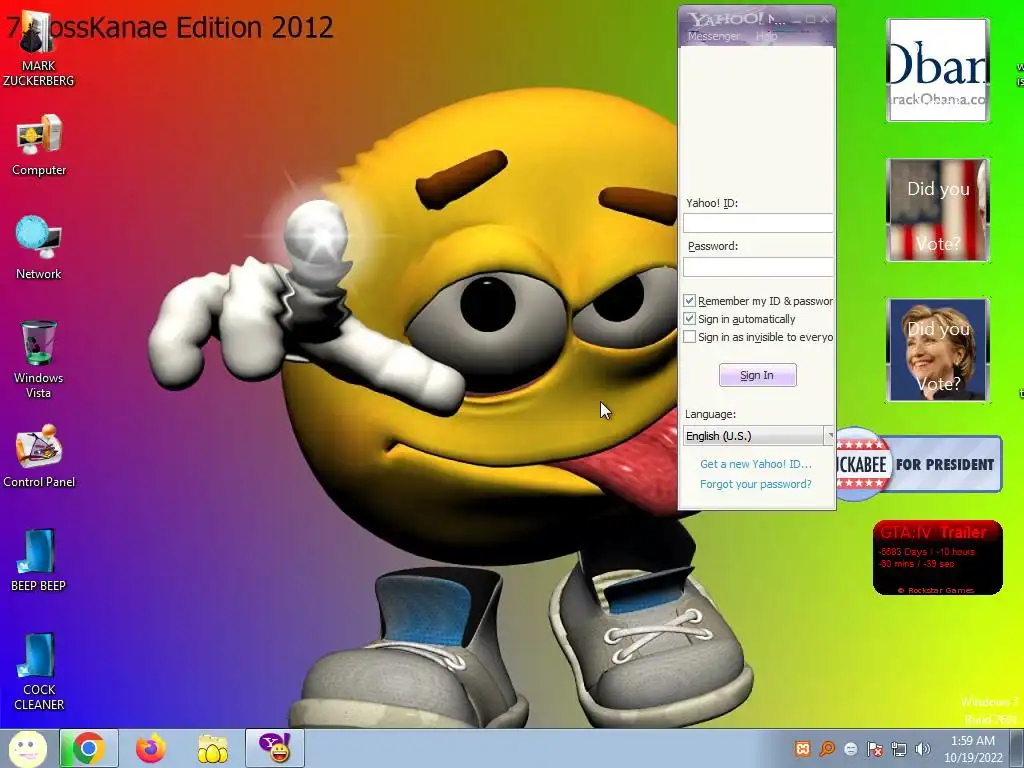The height and width of the screenshot is (768, 1024).
Task: Select Yahoo Messenger taskbar button
Action: [275, 748]
